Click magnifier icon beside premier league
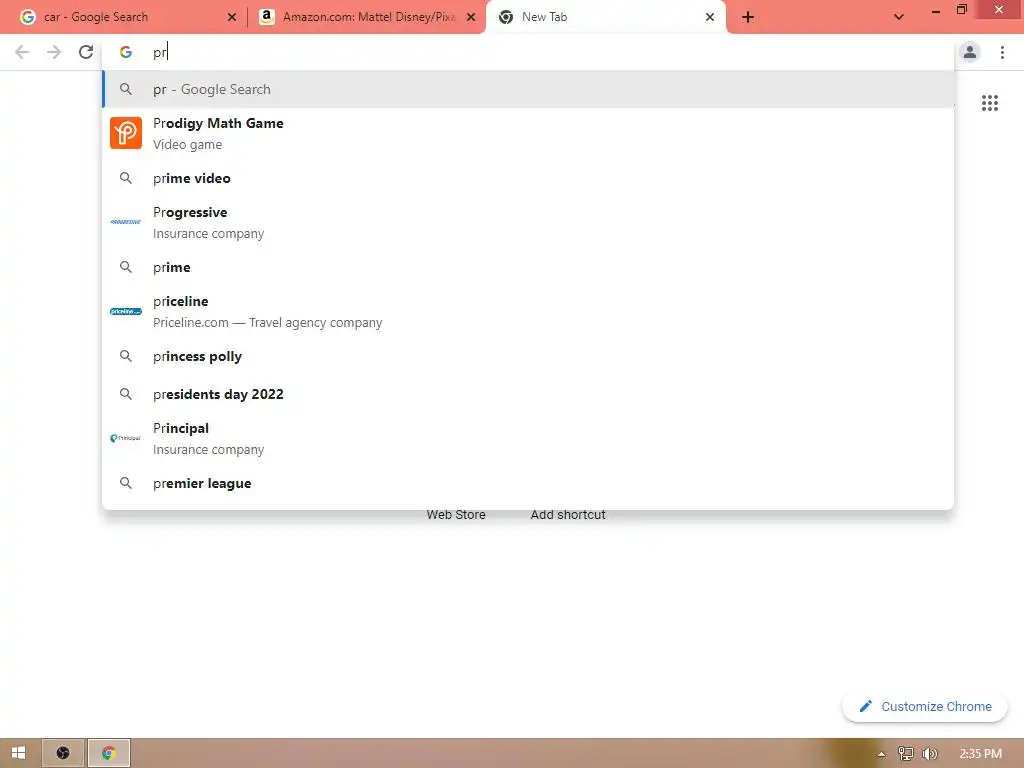1024x768 pixels. [126, 483]
